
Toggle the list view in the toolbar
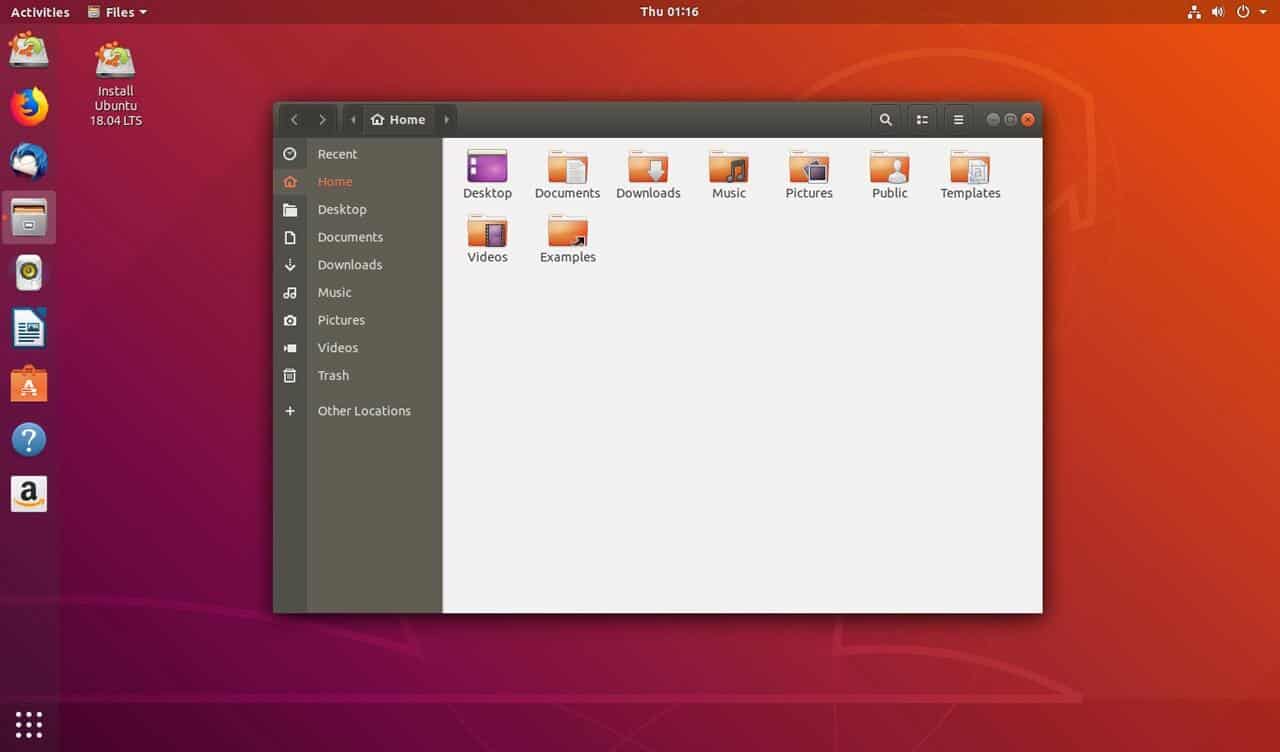pyautogui.click(x=921, y=118)
